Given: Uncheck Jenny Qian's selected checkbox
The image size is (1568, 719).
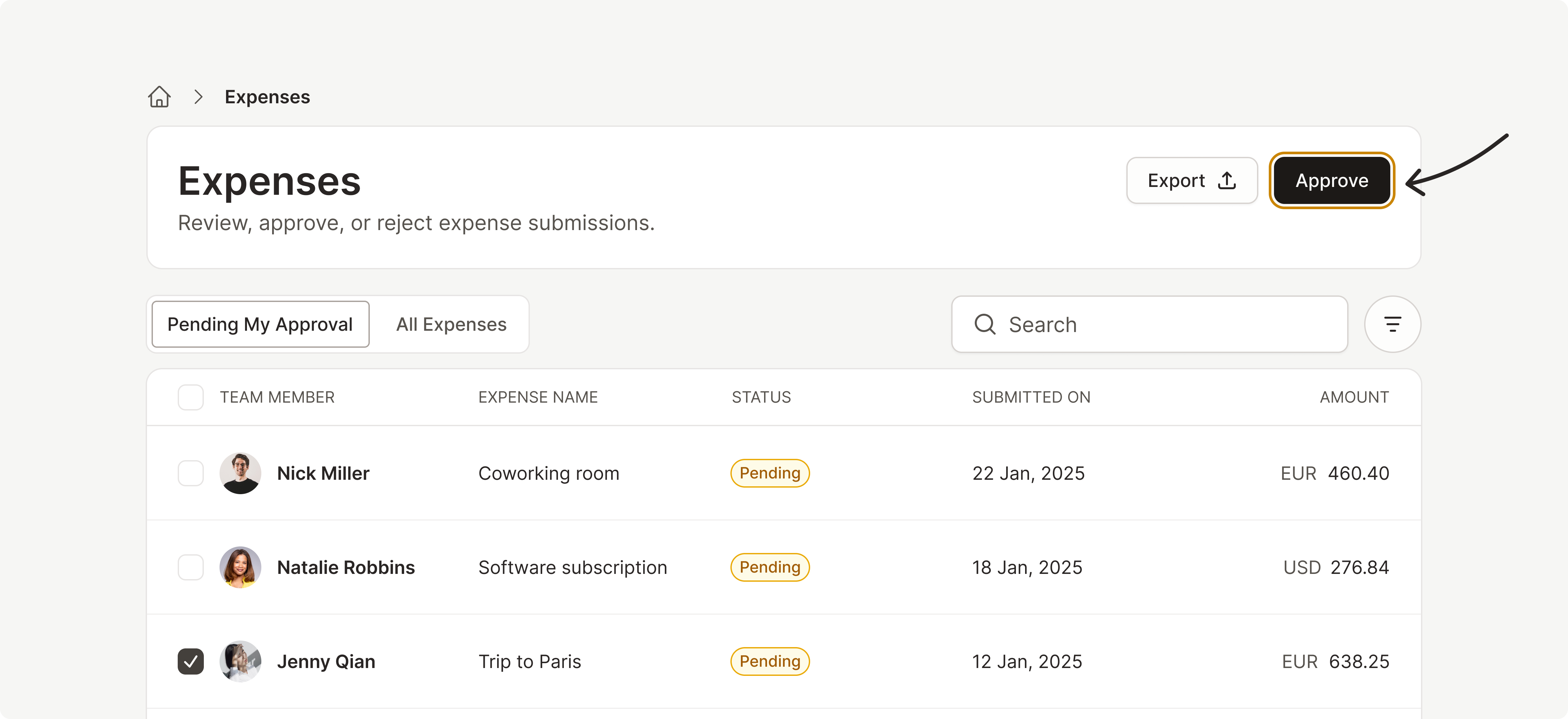Looking at the screenshot, I should (x=190, y=661).
